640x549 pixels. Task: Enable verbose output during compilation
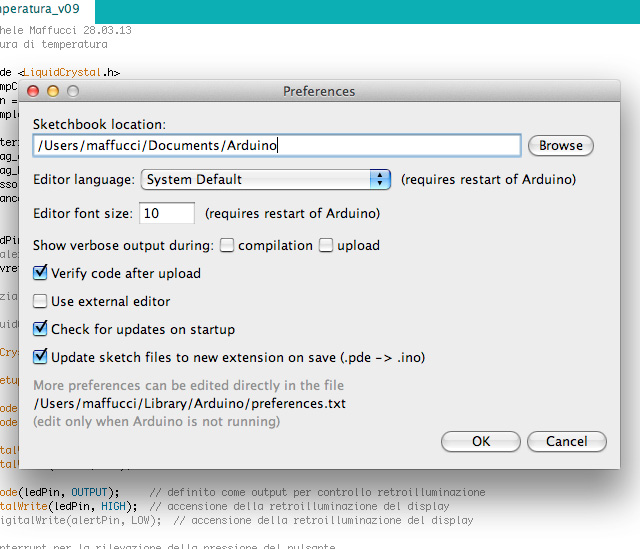[x=228, y=245]
